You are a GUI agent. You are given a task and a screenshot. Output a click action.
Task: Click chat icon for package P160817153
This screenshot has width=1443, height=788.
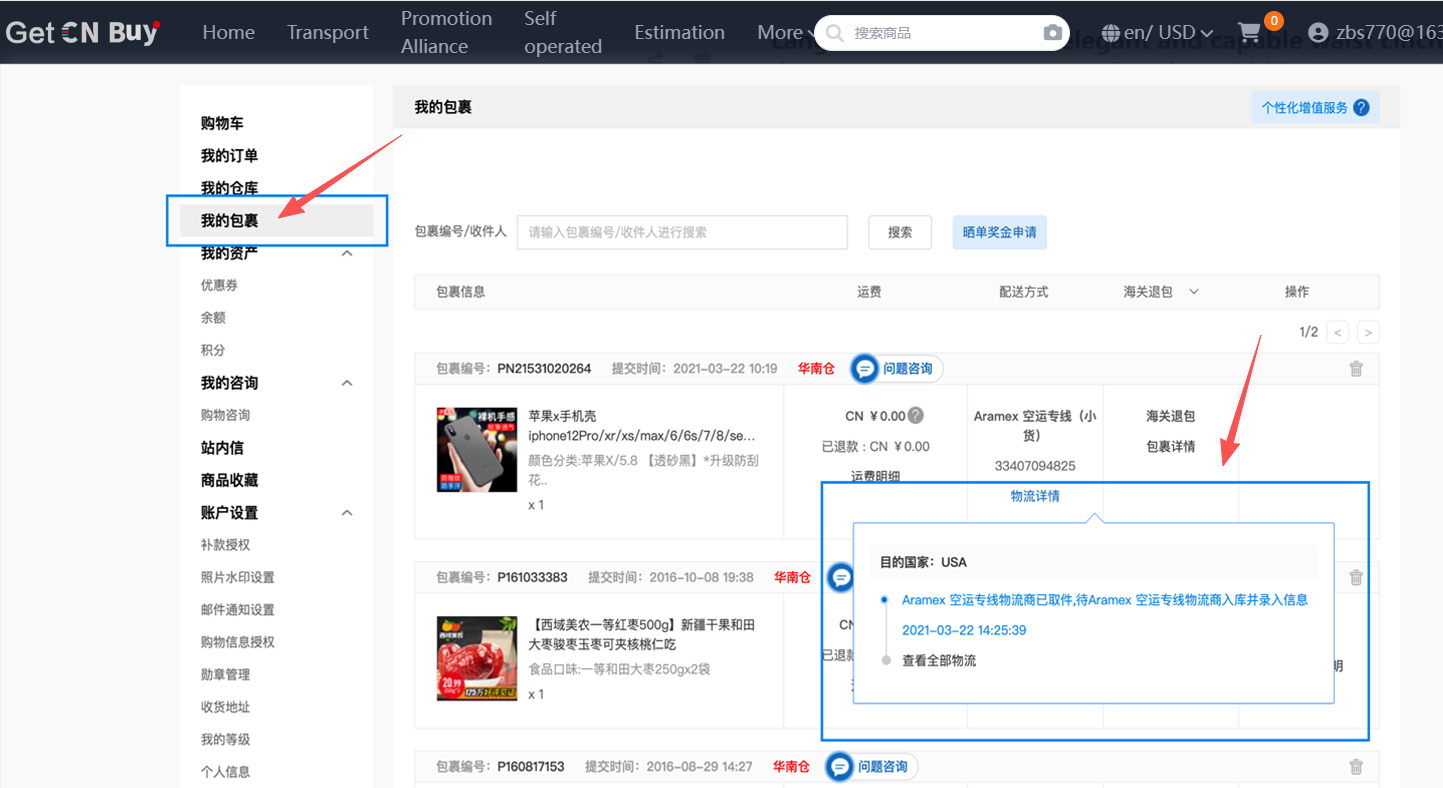[841, 767]
